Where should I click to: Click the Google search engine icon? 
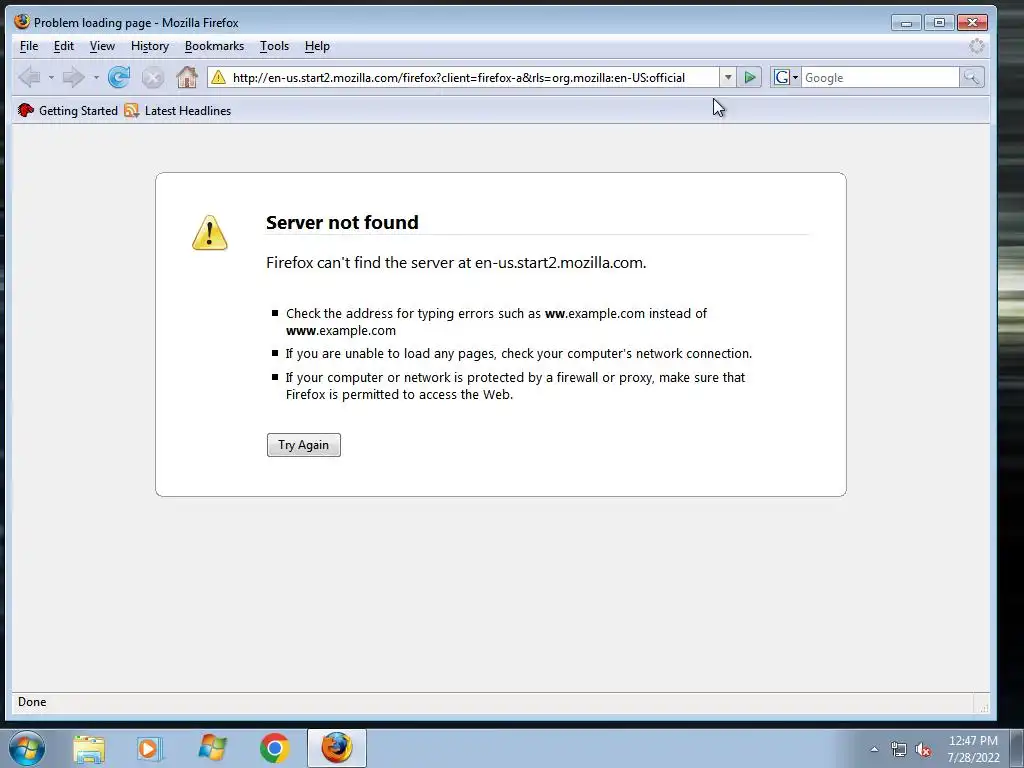pos(781,78)
